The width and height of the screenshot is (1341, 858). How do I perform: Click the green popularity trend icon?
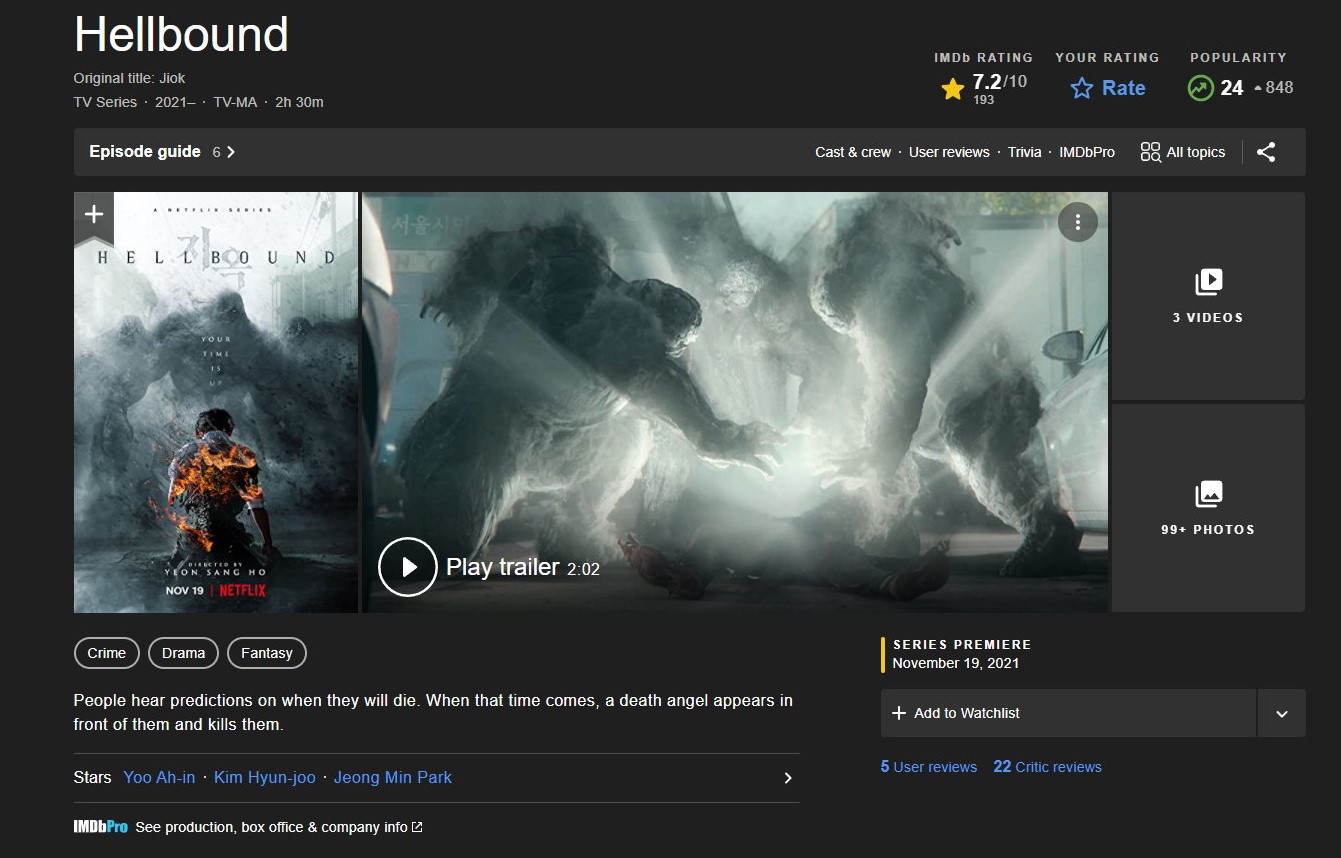(x=1200, y=88)
